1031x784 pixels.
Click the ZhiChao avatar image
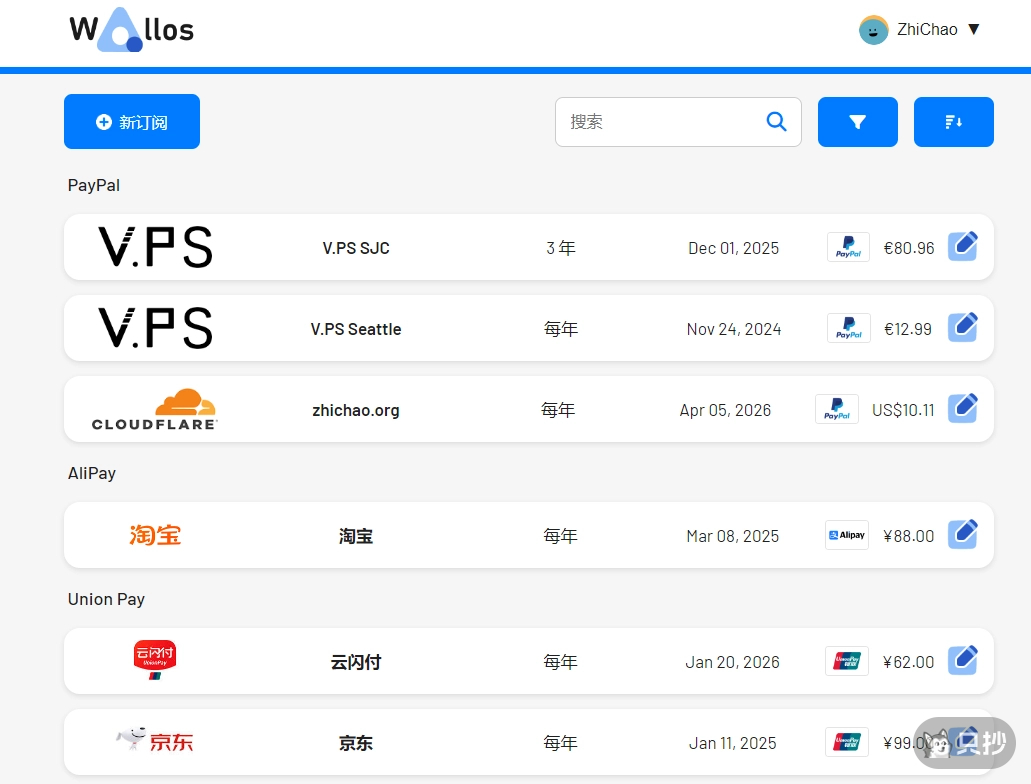pos(873,30)
